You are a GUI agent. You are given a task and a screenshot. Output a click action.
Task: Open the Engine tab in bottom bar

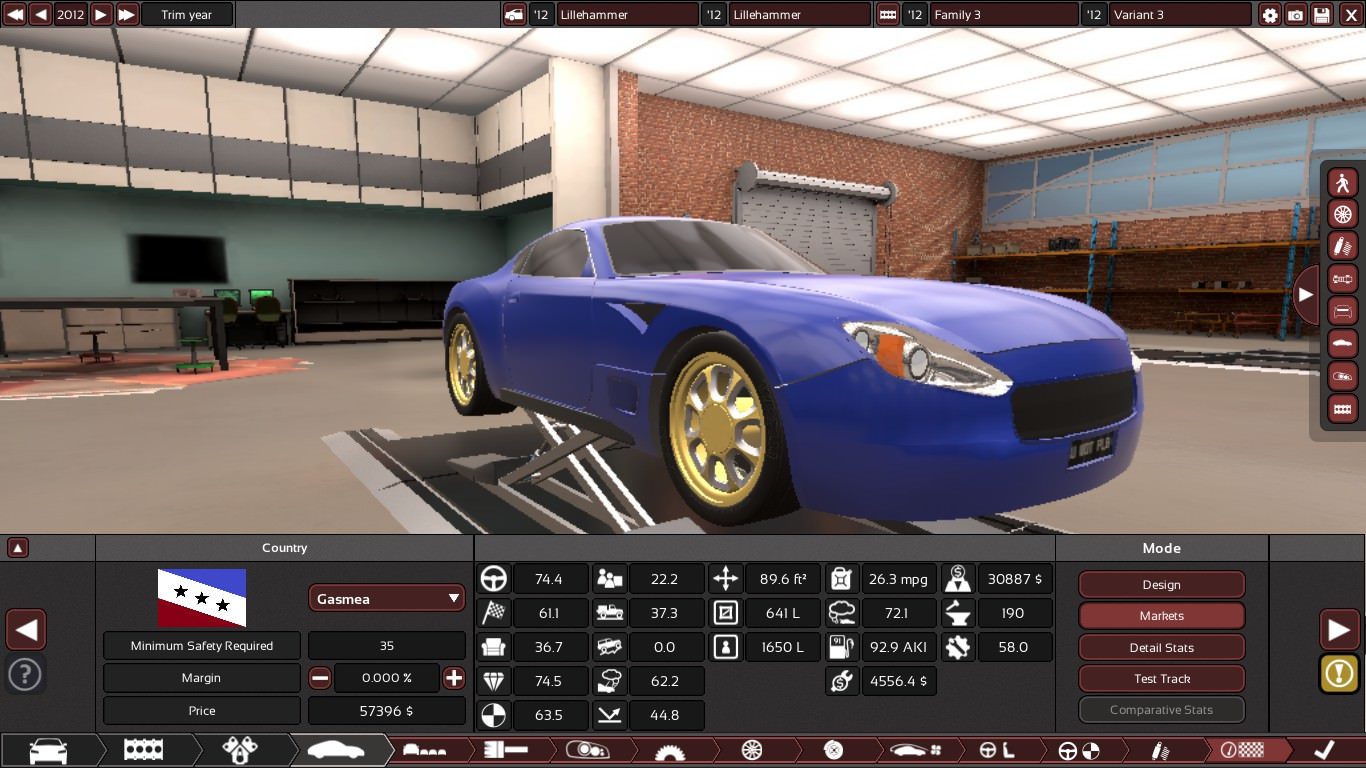pyautogui.click(x=144, y=750)
